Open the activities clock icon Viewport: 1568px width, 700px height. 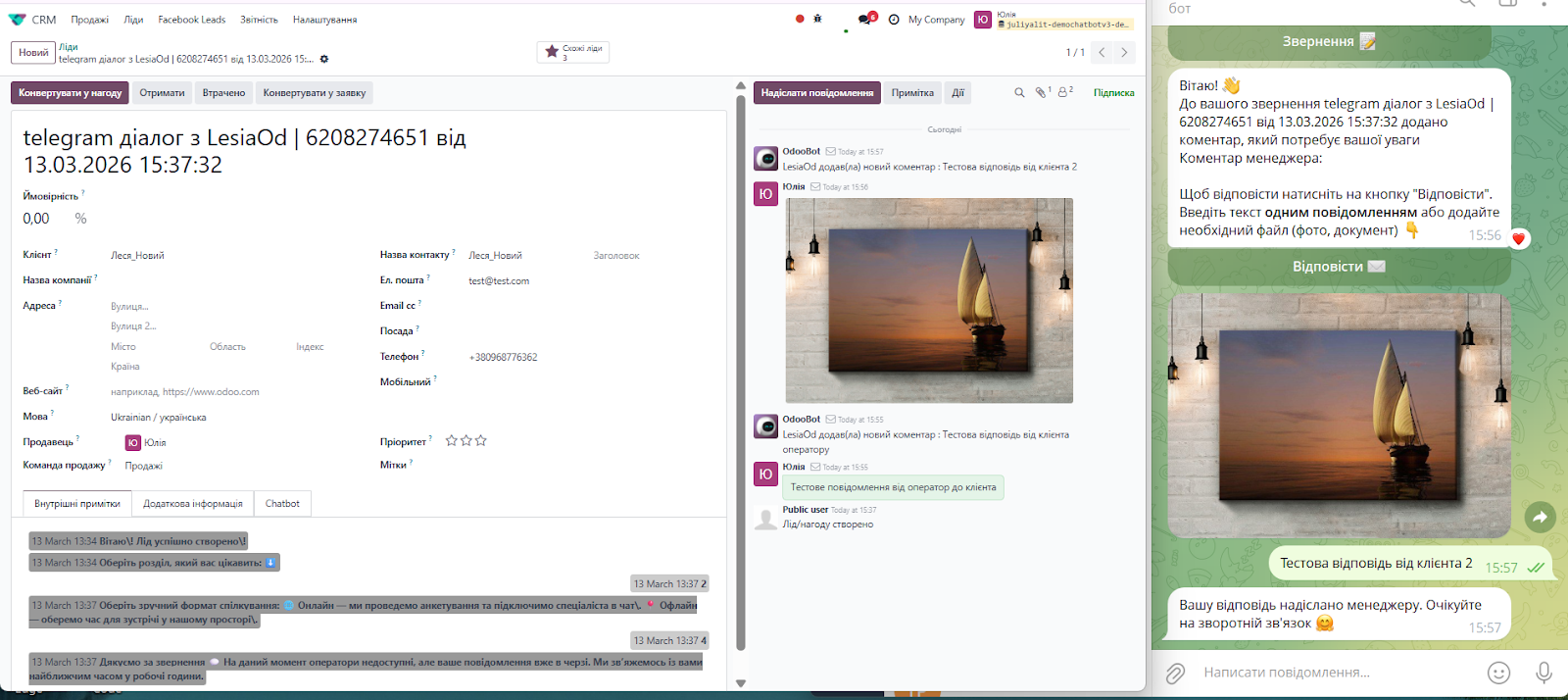click(x=894, y=20)
